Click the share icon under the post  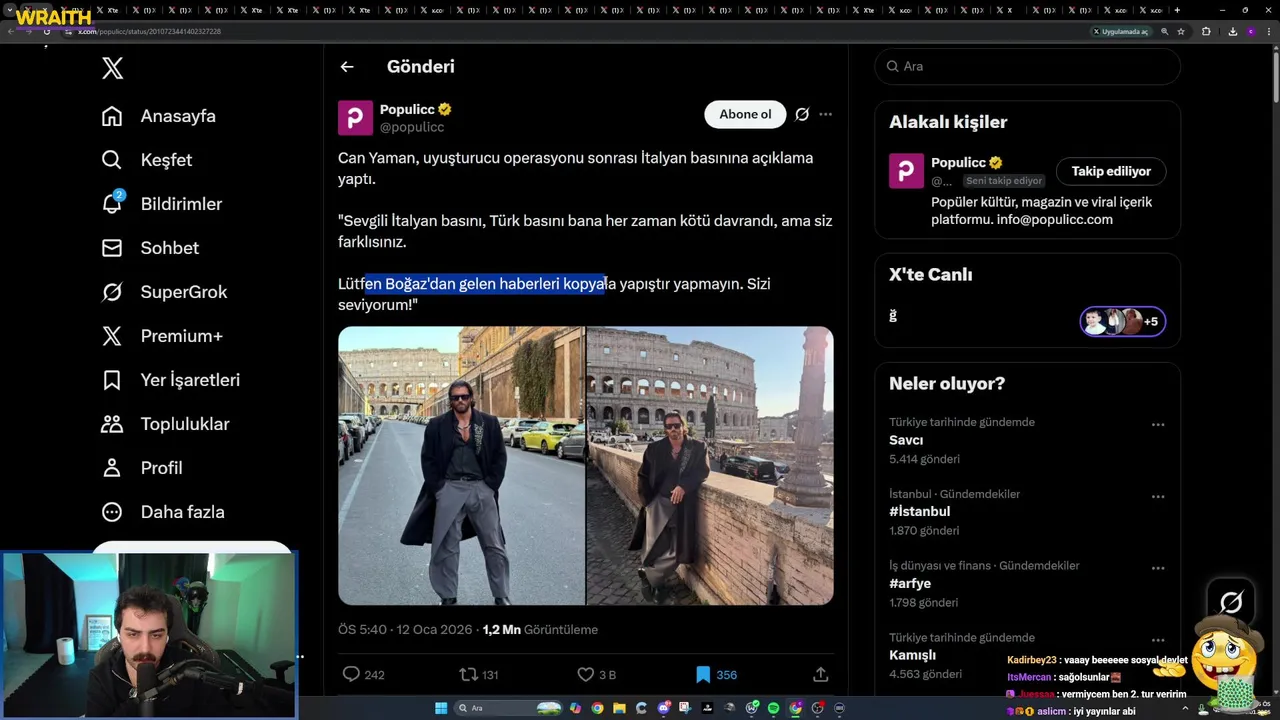pos(820,675)
